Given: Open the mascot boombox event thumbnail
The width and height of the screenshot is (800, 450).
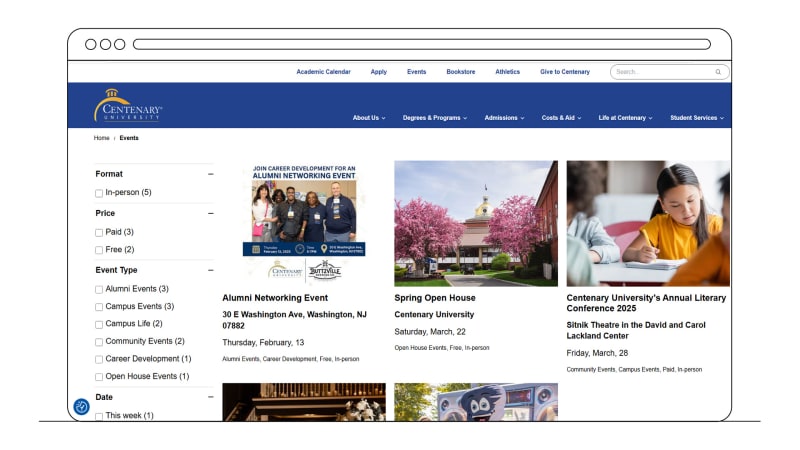Looking at the screenshot, I should (476, 402).
